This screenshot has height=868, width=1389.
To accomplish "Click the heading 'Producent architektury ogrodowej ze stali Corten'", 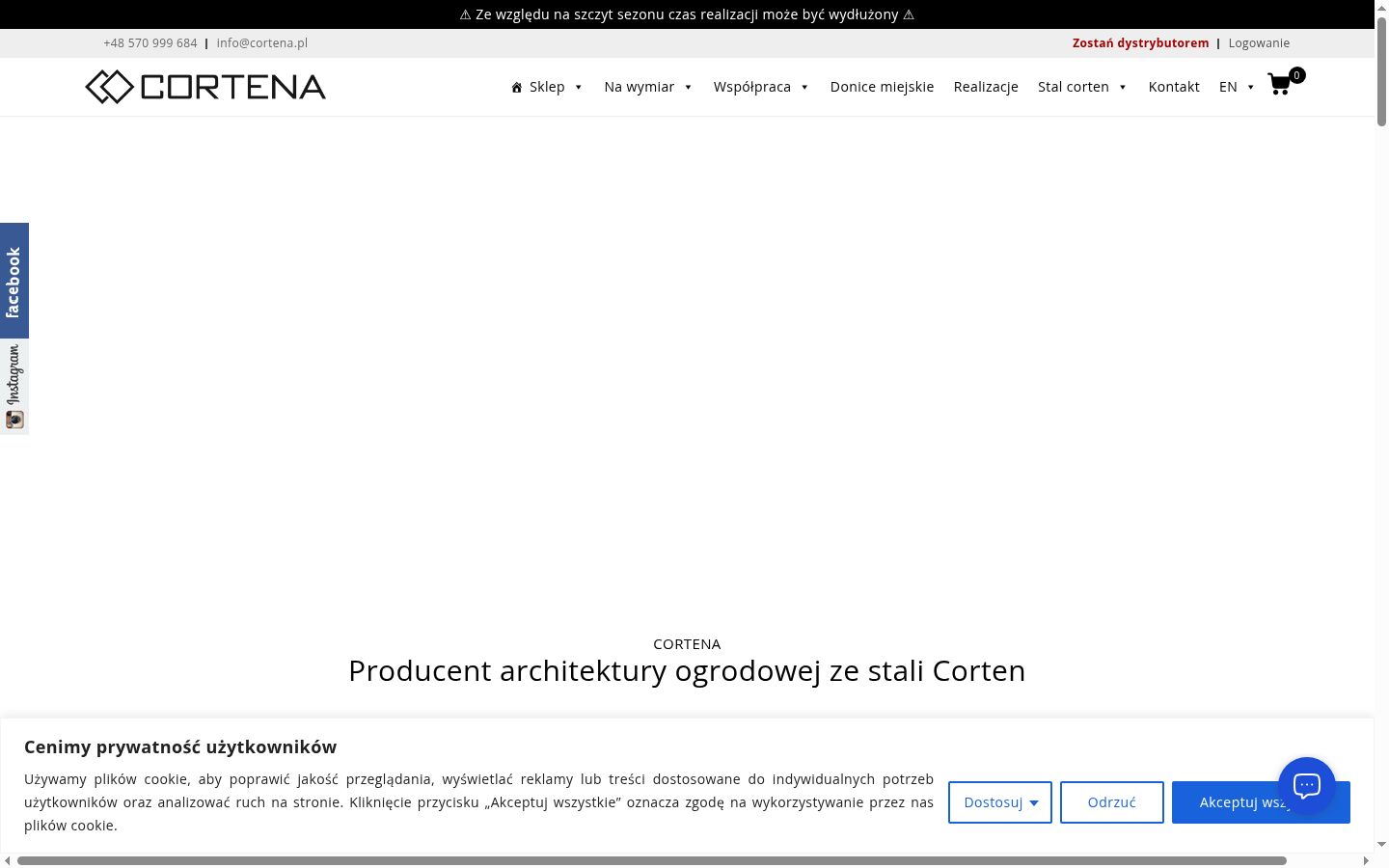I will point(687,670).
